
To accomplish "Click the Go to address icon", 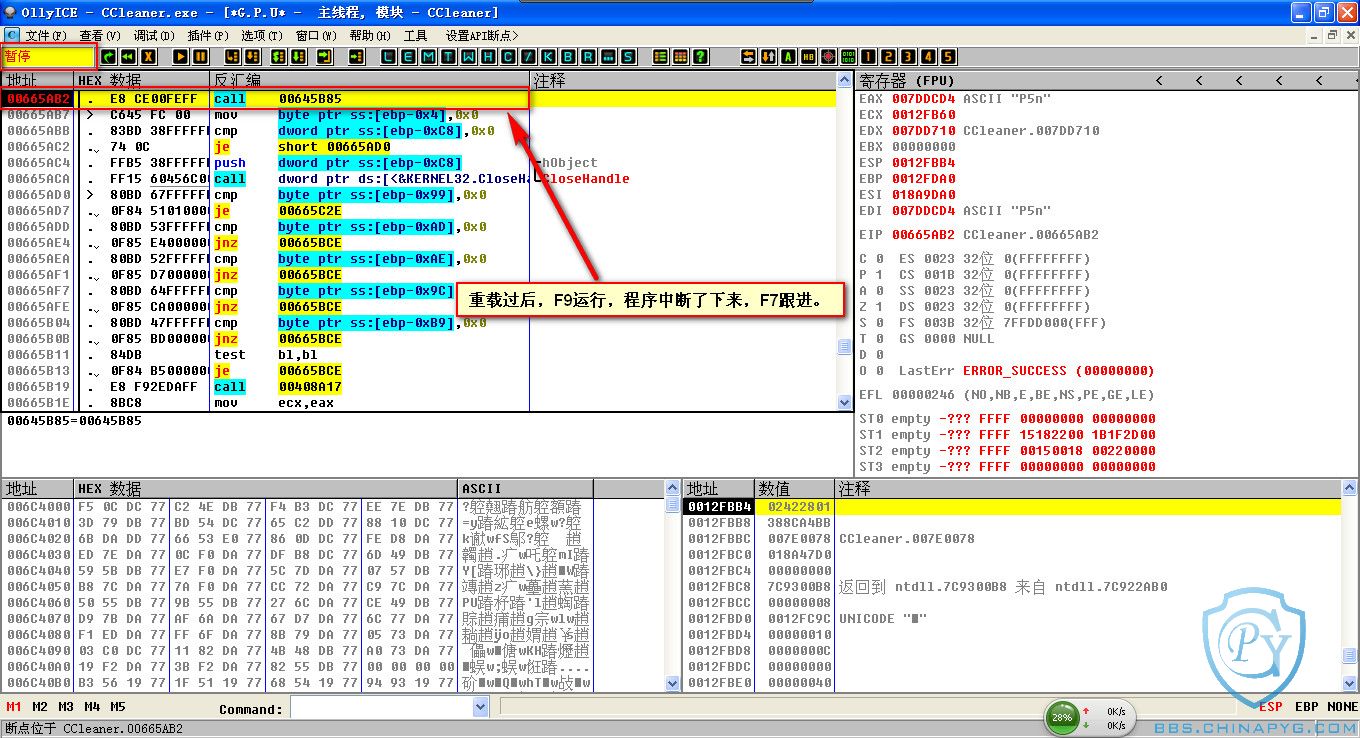I will 356,57.
